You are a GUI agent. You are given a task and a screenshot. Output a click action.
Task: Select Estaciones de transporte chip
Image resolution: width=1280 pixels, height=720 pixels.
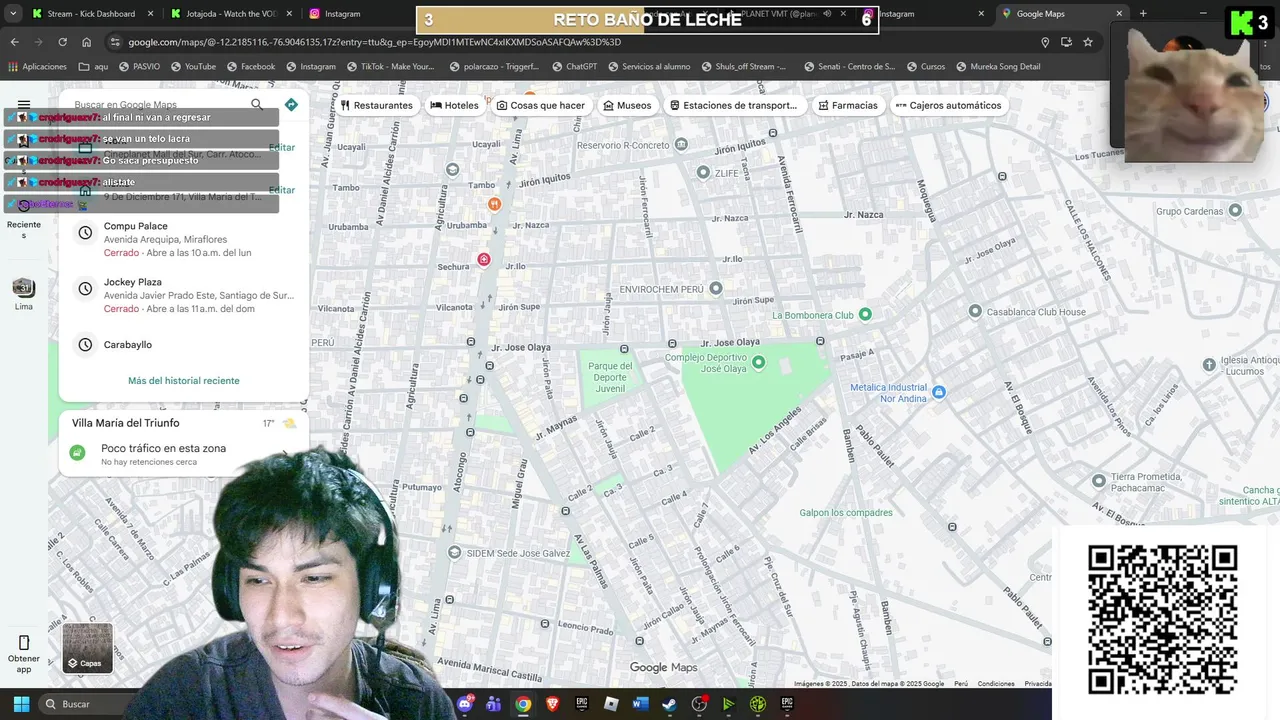[733, 105]
